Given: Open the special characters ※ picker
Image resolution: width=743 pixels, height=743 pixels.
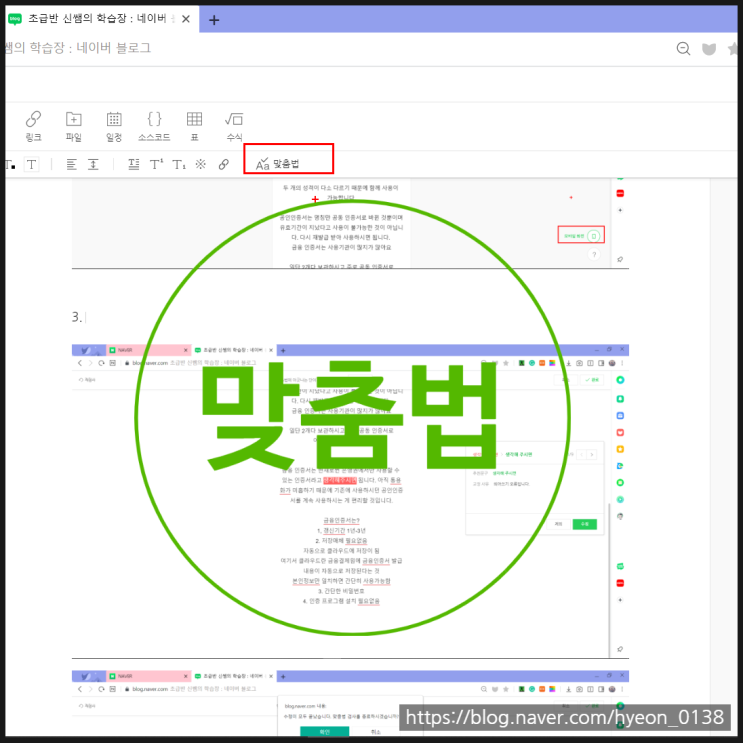Looking at the screenshot, I should (201, 164).
